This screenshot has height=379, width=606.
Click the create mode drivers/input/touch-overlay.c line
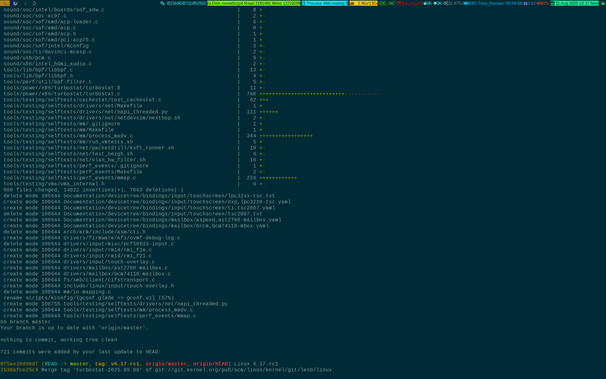point(79,262)
